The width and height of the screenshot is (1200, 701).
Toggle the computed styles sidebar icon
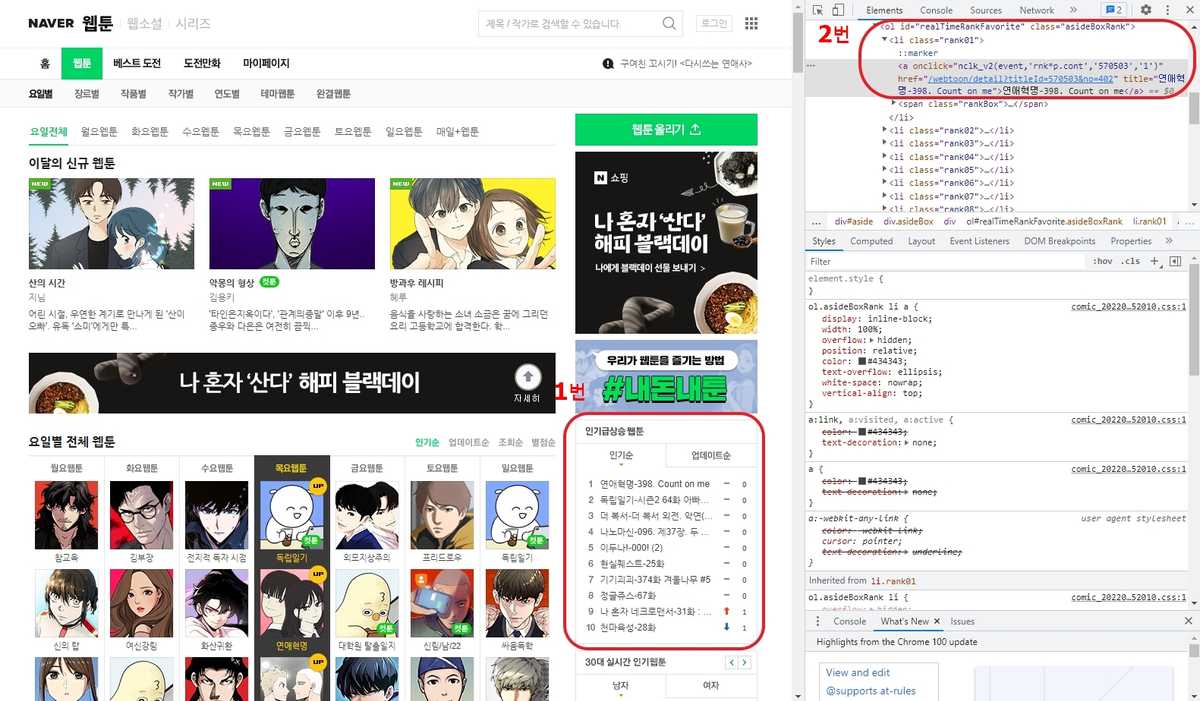(1175, 261)
